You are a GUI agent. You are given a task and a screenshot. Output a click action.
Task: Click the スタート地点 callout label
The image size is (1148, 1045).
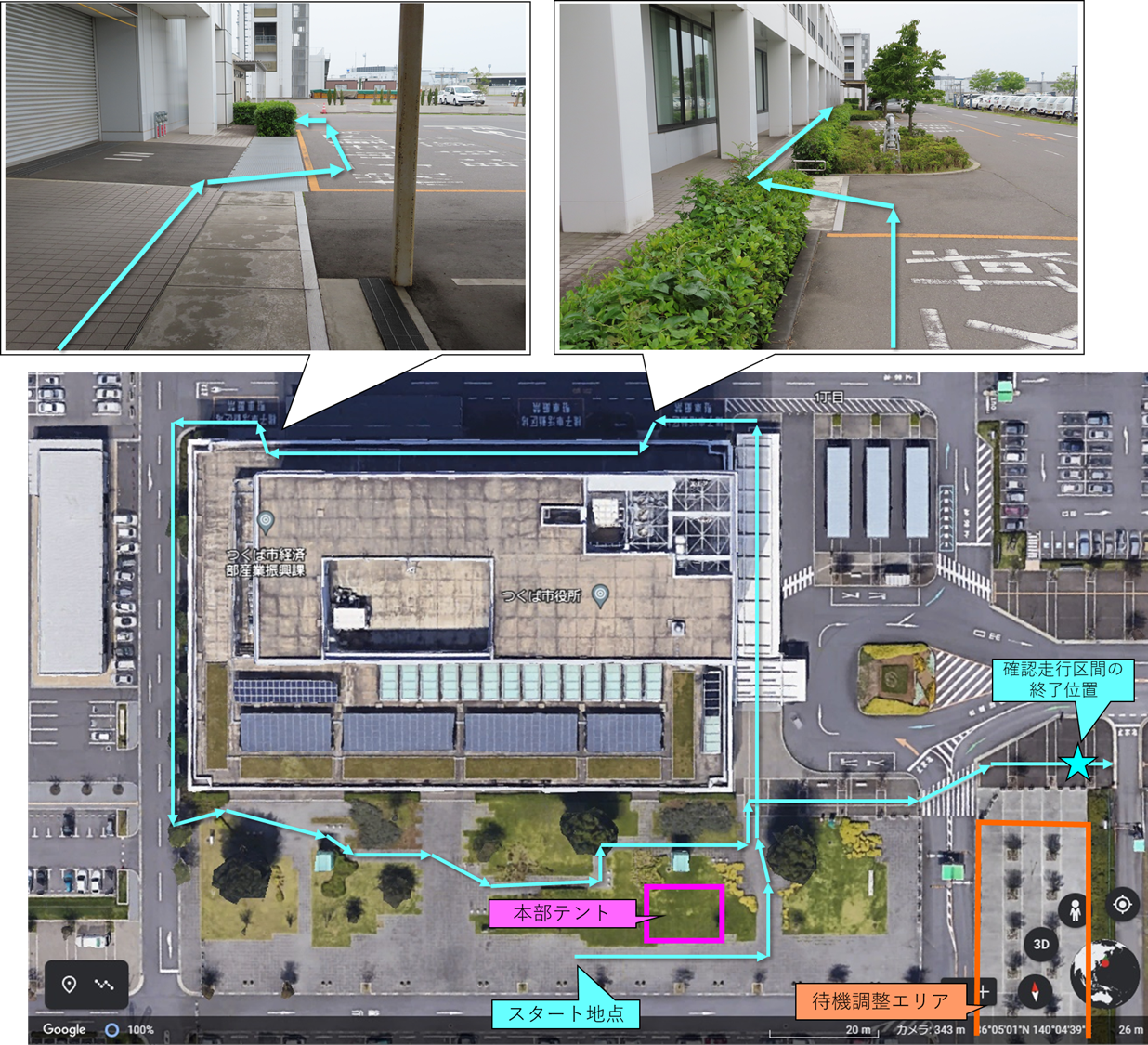tap(565, 1013)
